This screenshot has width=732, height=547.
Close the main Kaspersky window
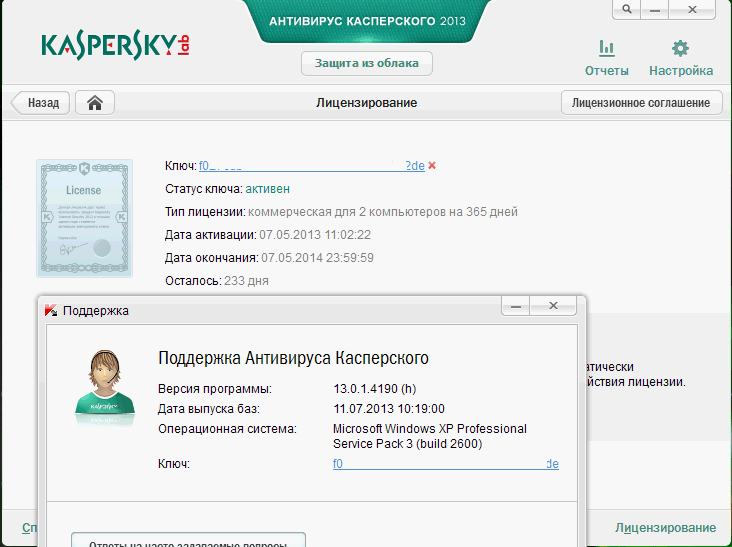point(692,9)
